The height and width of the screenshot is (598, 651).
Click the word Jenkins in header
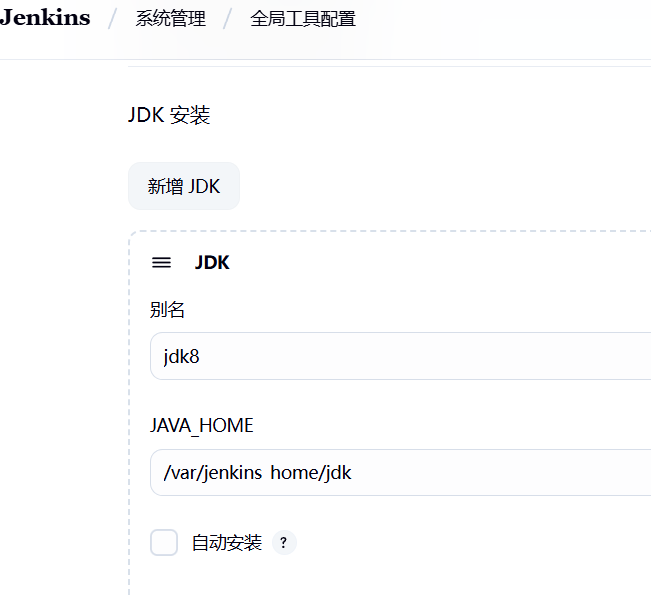pyautogui.click(x=45, y=18)
